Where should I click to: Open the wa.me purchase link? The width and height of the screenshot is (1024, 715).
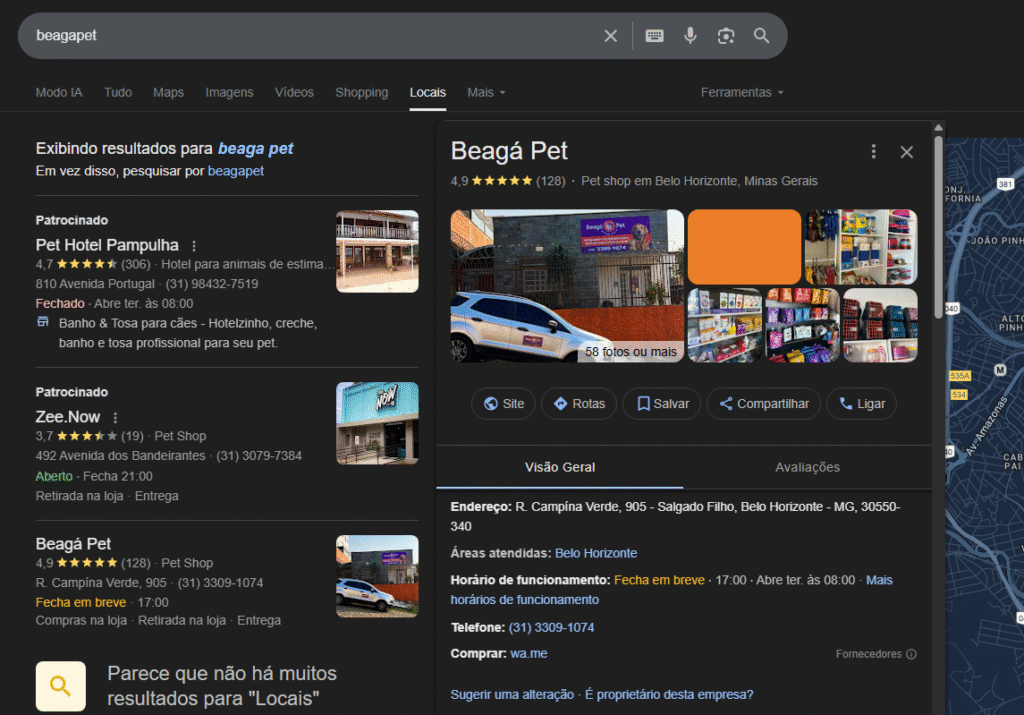pyautogui.click(x=528, y=654)
